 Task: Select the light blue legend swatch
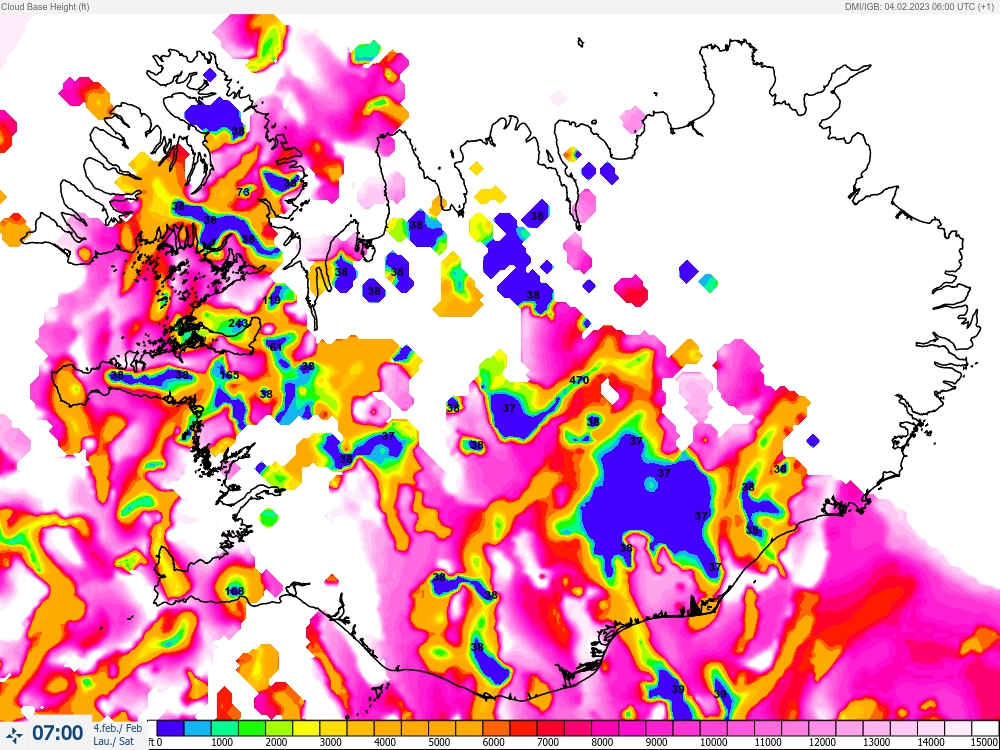pos(198,728)
